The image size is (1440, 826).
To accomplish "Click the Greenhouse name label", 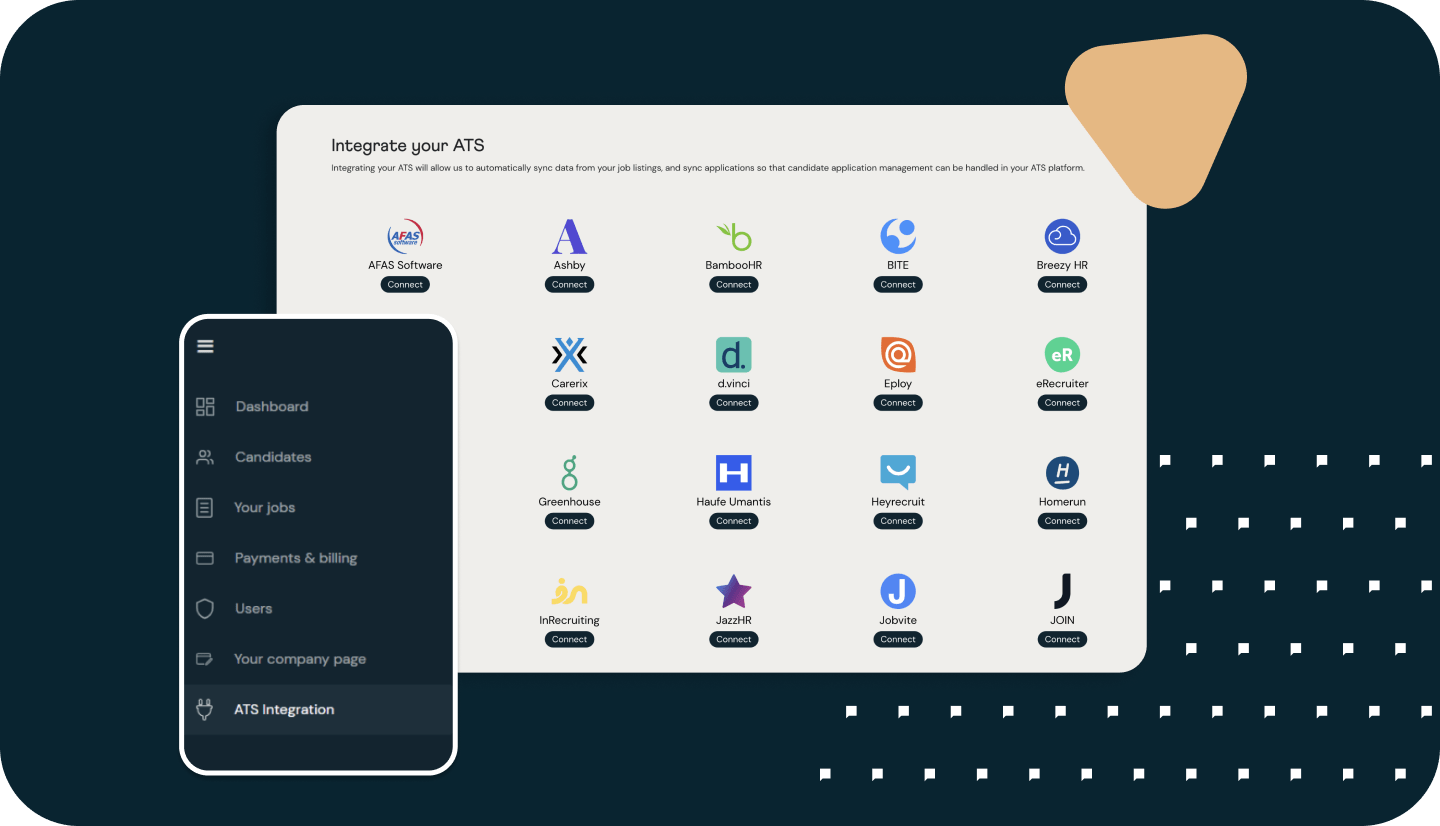I will [x=569, y=501].
